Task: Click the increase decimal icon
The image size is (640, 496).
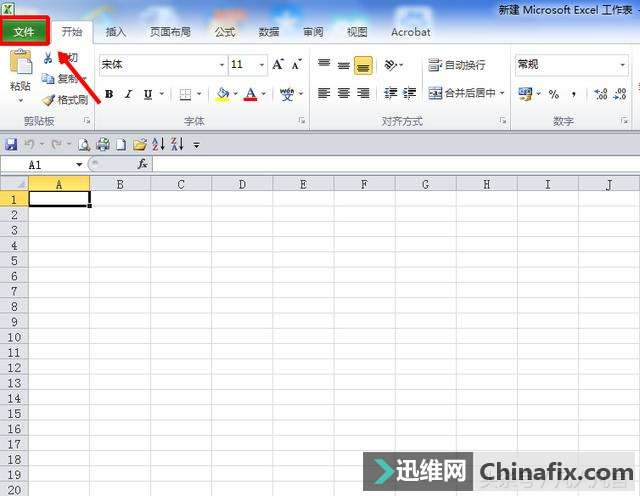Action: click(601, 94)
